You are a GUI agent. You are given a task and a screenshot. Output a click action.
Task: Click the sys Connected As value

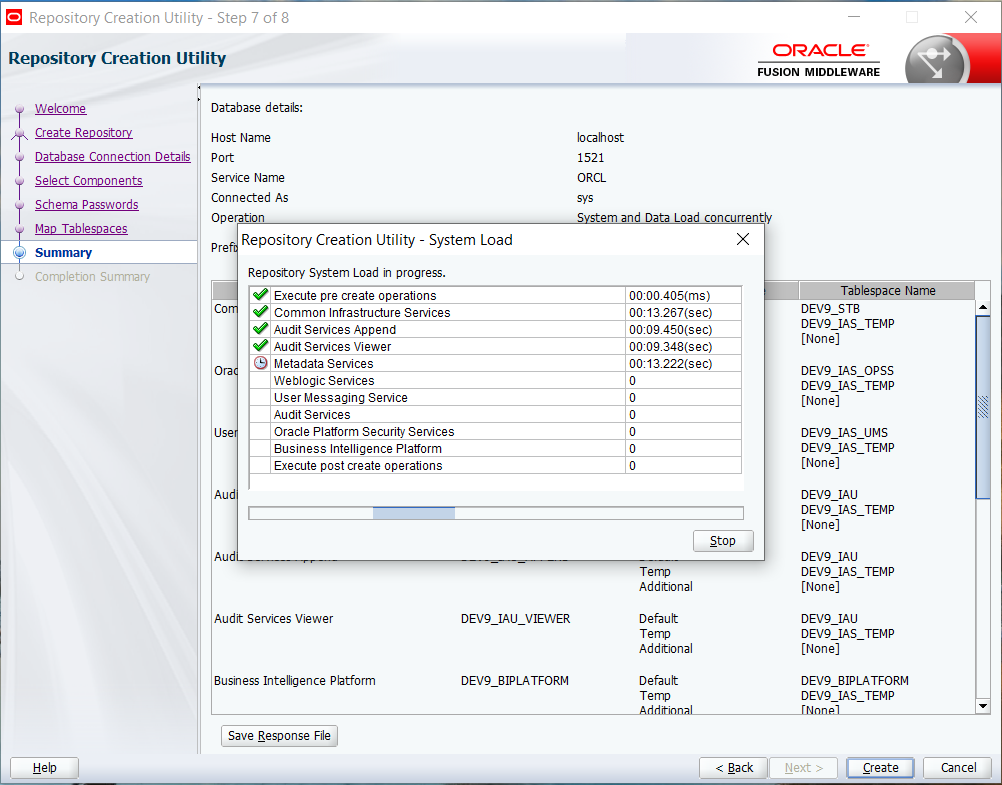[x=585, y=198]
